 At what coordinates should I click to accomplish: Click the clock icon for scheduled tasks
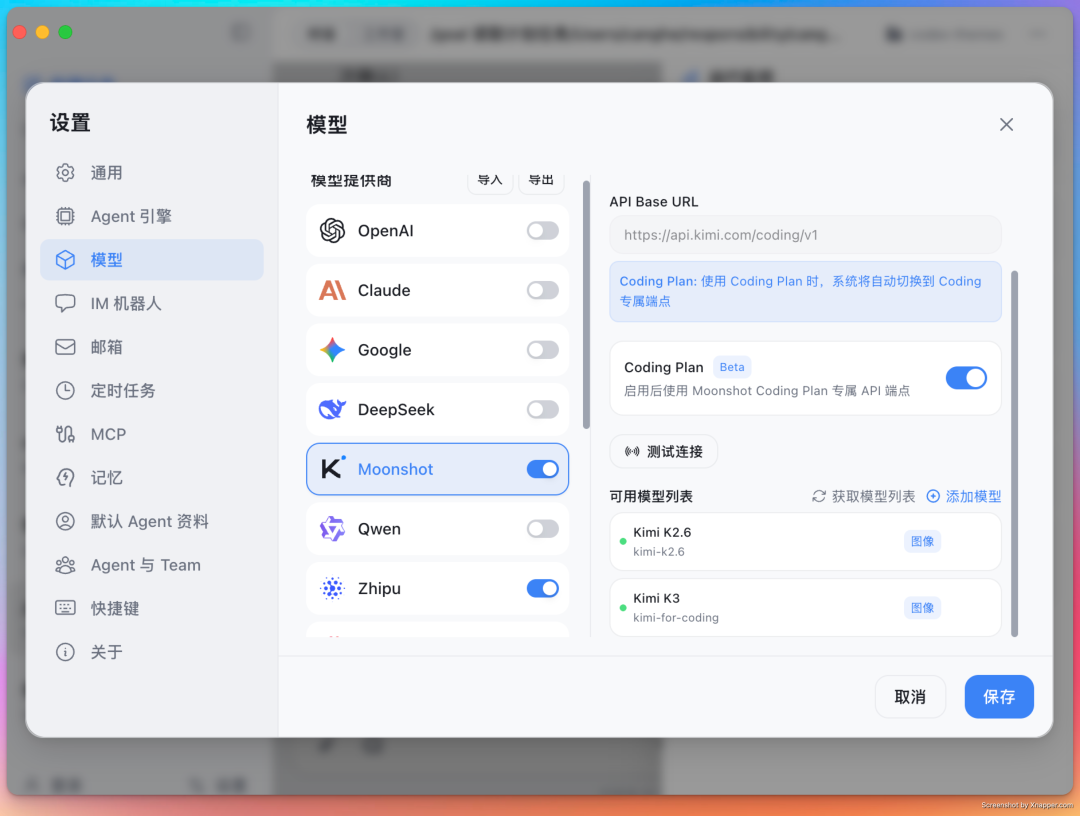65,390
